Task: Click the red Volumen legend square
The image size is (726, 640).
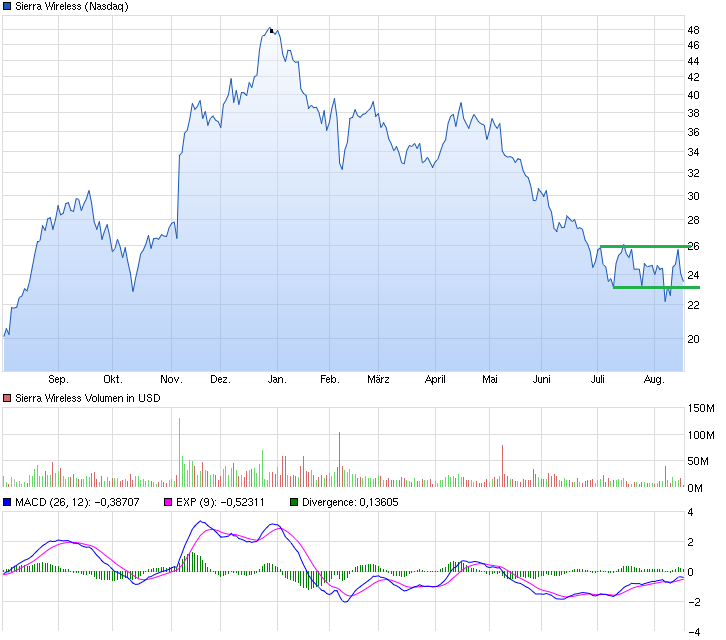Action: pyautogui.click(x=7, y=398)
